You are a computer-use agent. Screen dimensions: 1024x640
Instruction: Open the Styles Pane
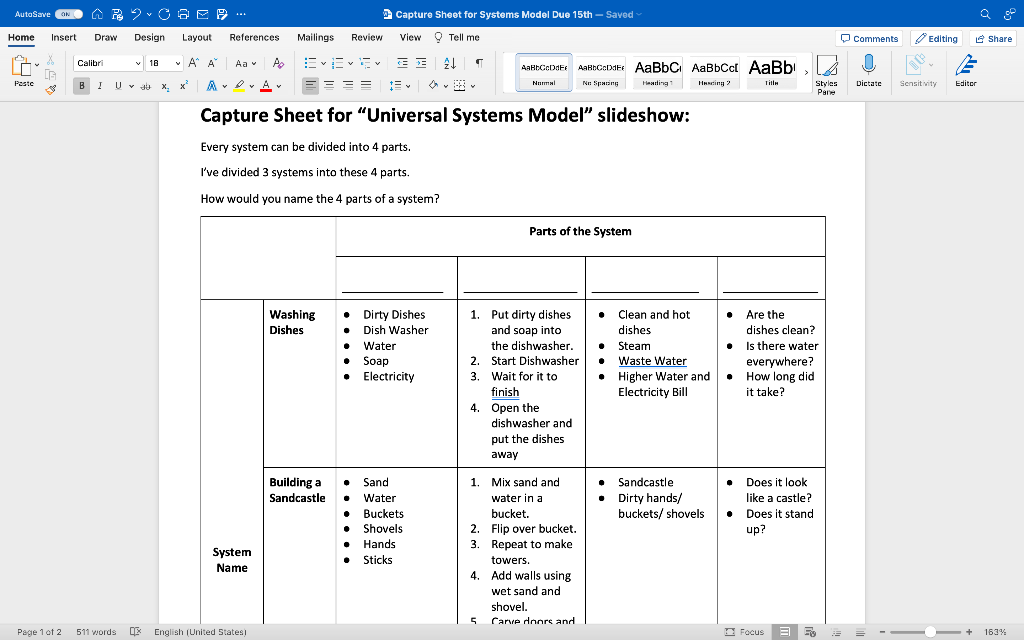click(826, 74)
